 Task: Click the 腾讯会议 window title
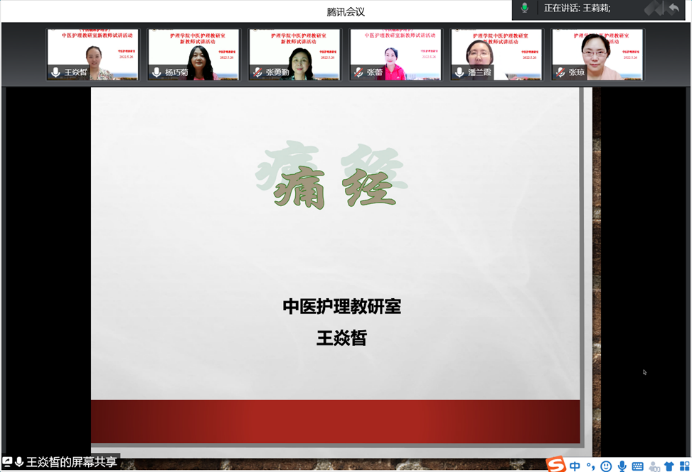tap(346, 11)
